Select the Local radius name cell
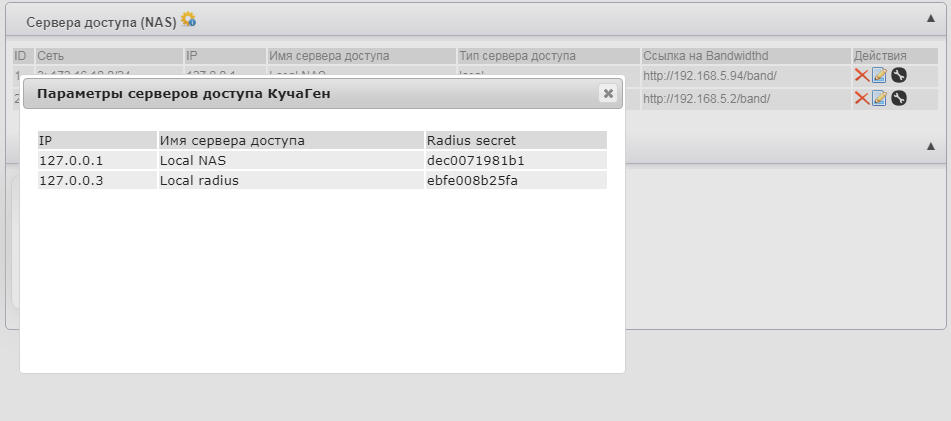951x421 pixels. (199, 181)
